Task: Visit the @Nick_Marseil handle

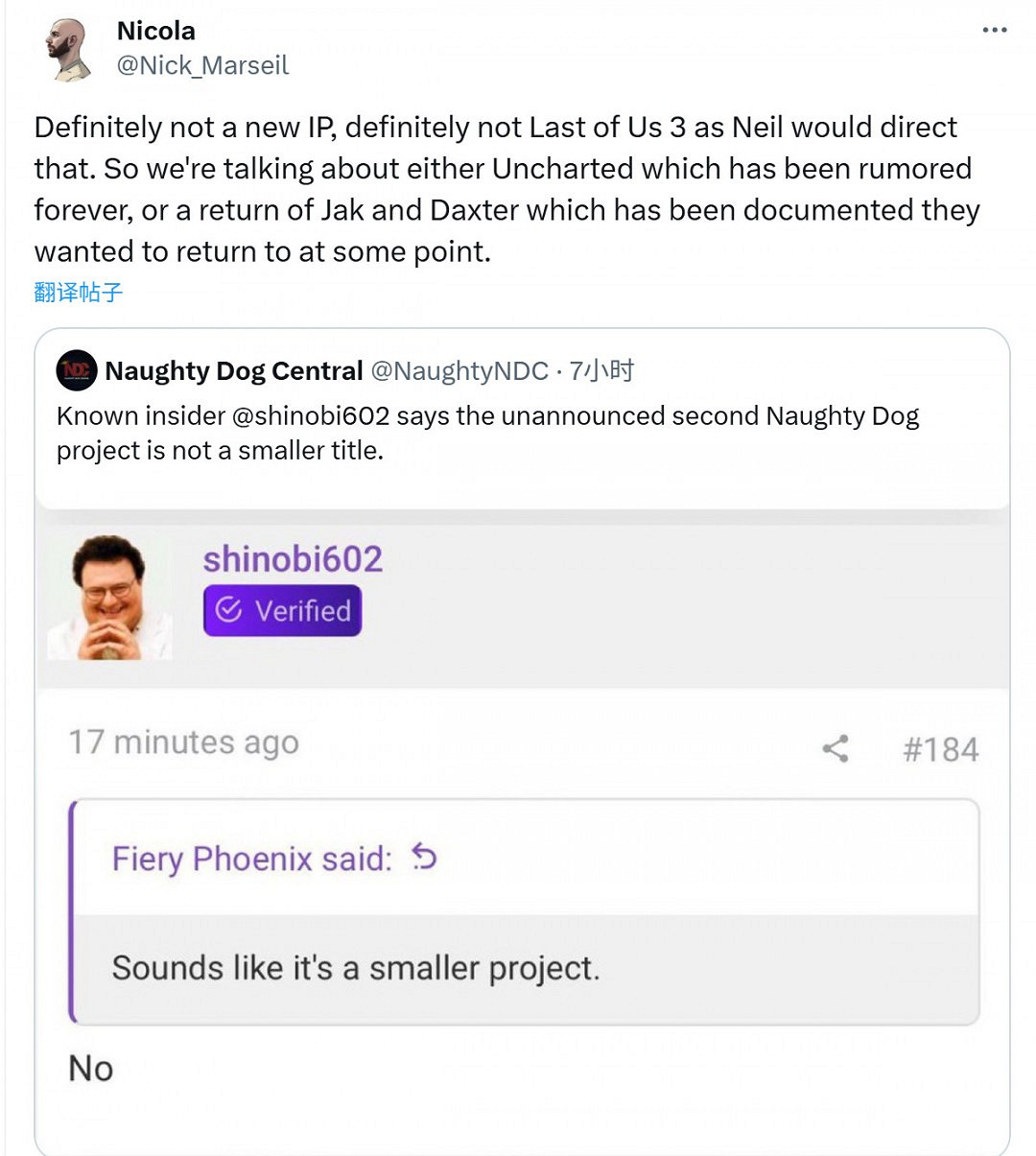Action: (x=202, y=65)
